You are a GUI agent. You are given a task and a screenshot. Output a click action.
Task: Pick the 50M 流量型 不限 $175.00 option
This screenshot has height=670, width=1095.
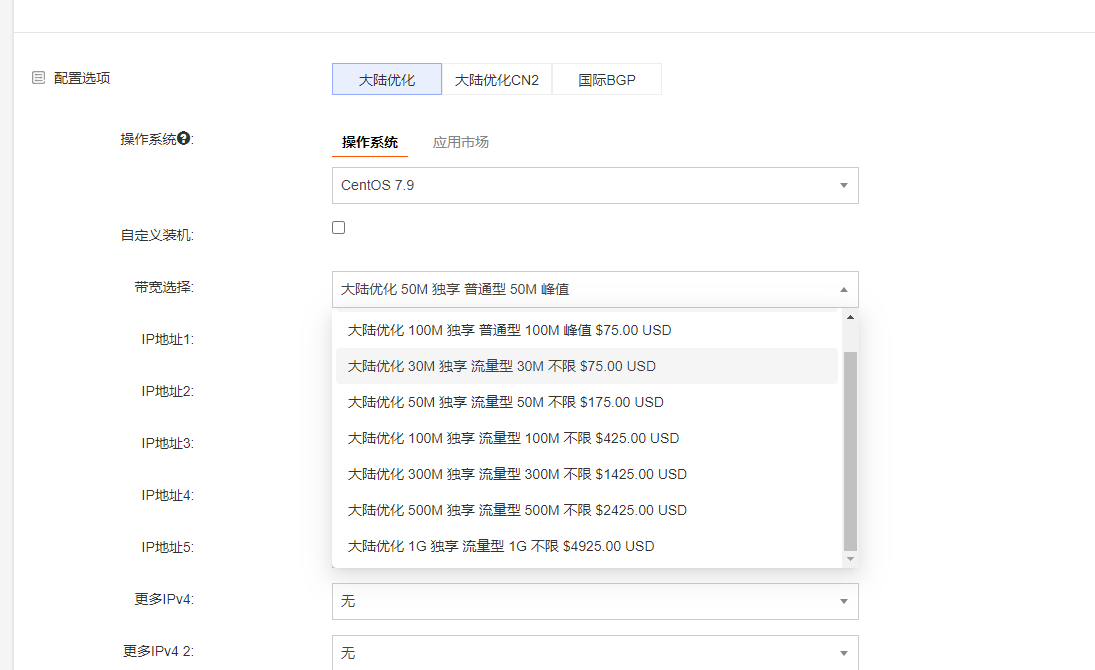(505, 402)
